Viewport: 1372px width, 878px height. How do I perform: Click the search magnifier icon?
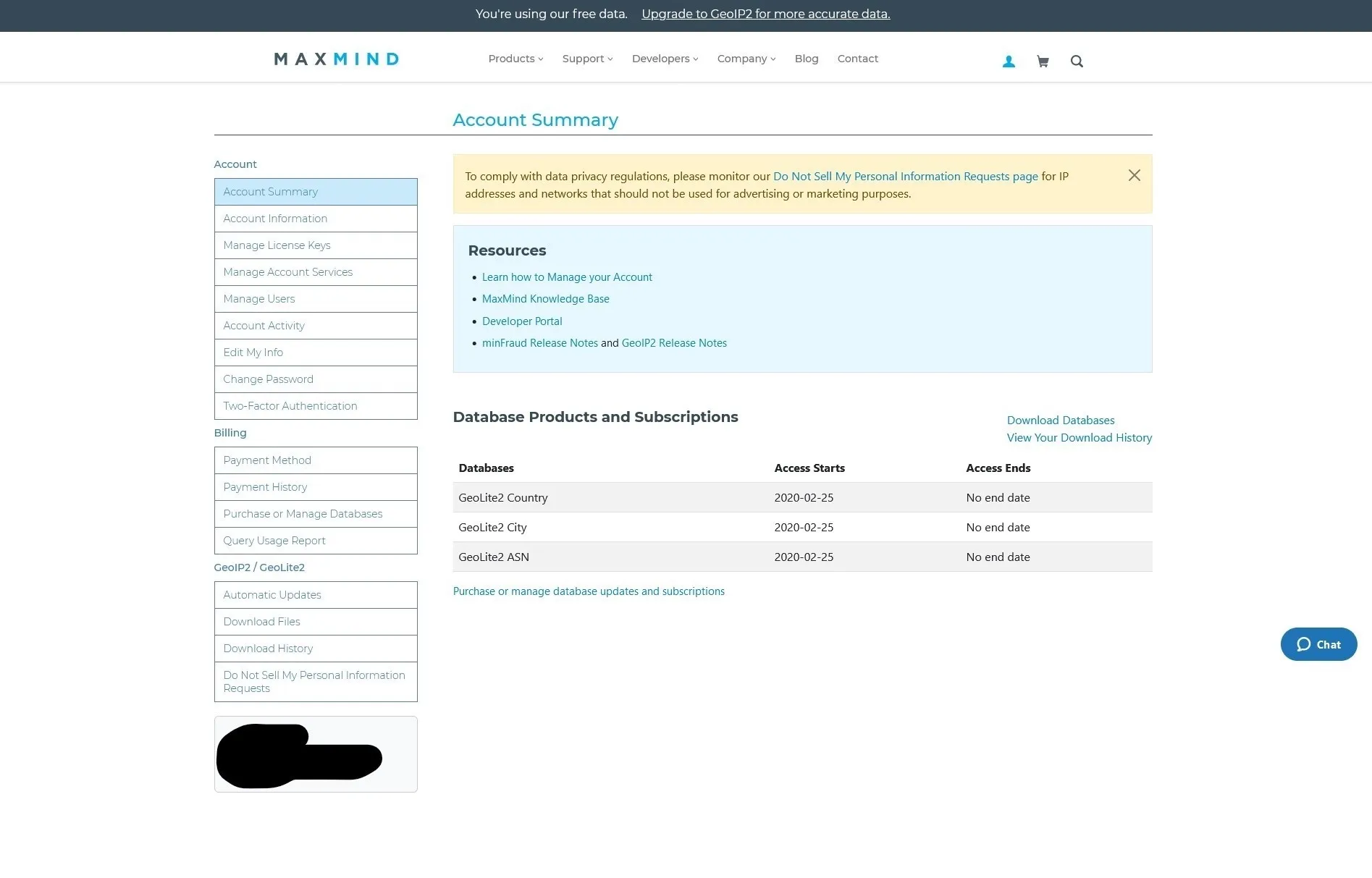[1077, 61]
